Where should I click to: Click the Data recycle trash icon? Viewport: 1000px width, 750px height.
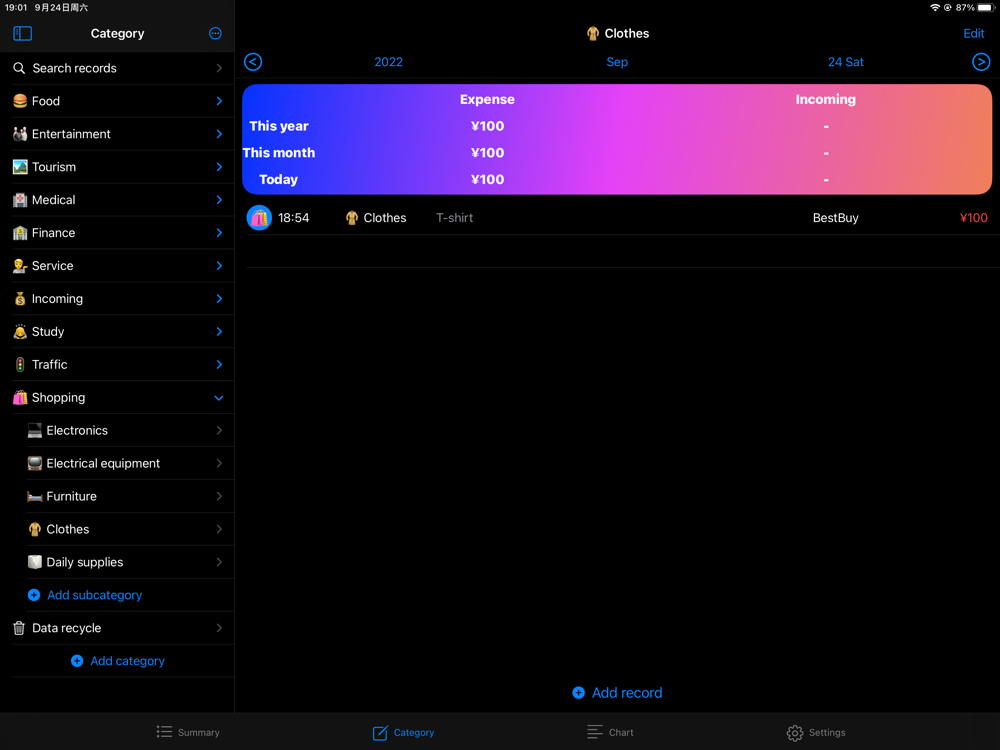[19, 628]
